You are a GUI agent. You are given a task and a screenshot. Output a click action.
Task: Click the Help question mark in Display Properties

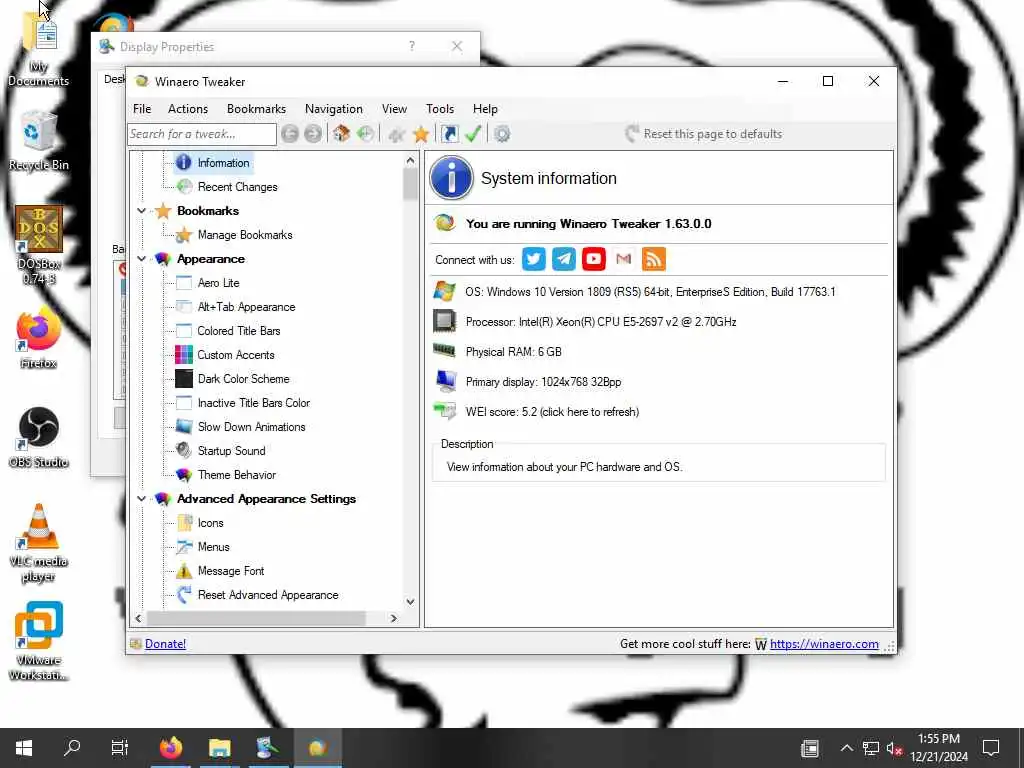(411, 46)
